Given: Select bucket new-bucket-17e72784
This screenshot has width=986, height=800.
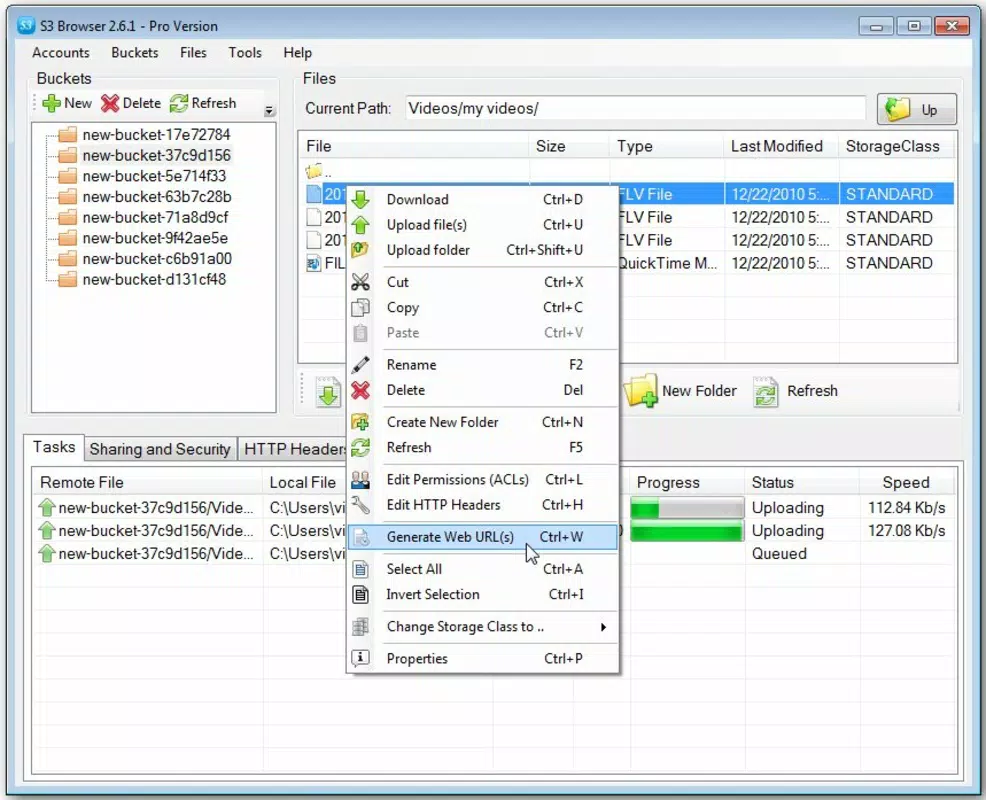Looking at the screenshot, I should 156,135.
